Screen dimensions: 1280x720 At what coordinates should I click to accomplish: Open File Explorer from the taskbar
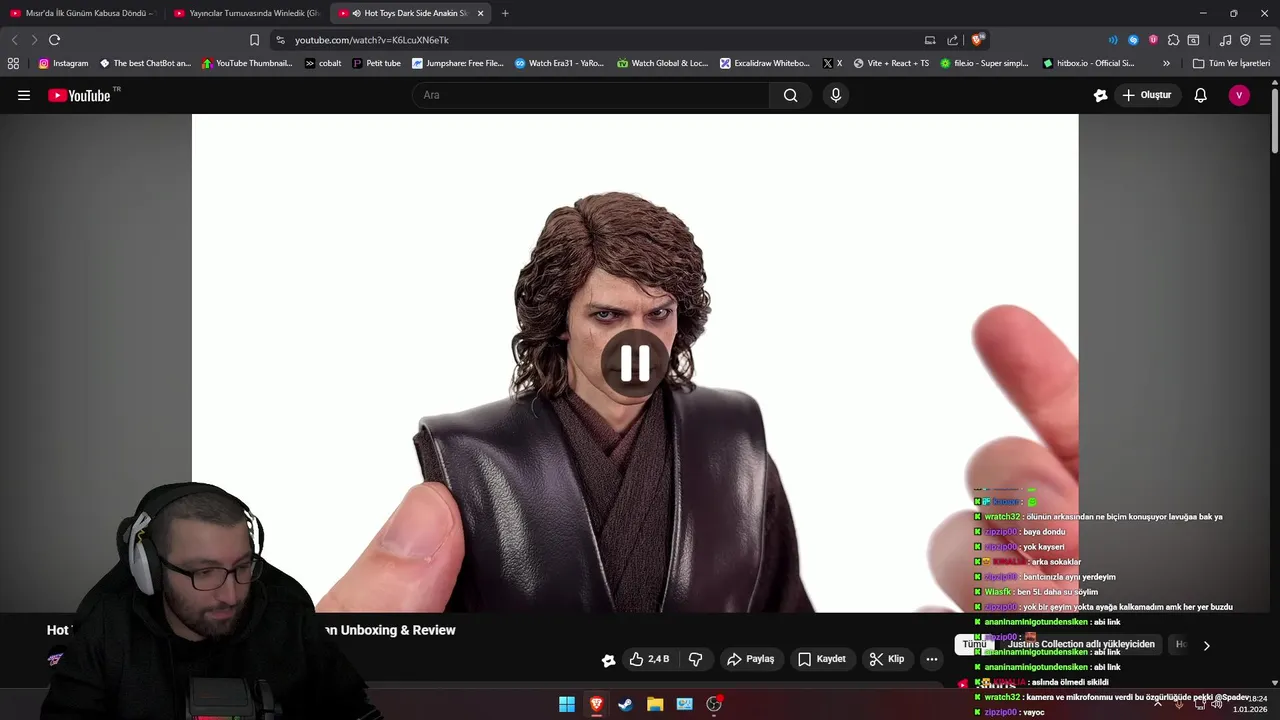click(x=655, y=704)
